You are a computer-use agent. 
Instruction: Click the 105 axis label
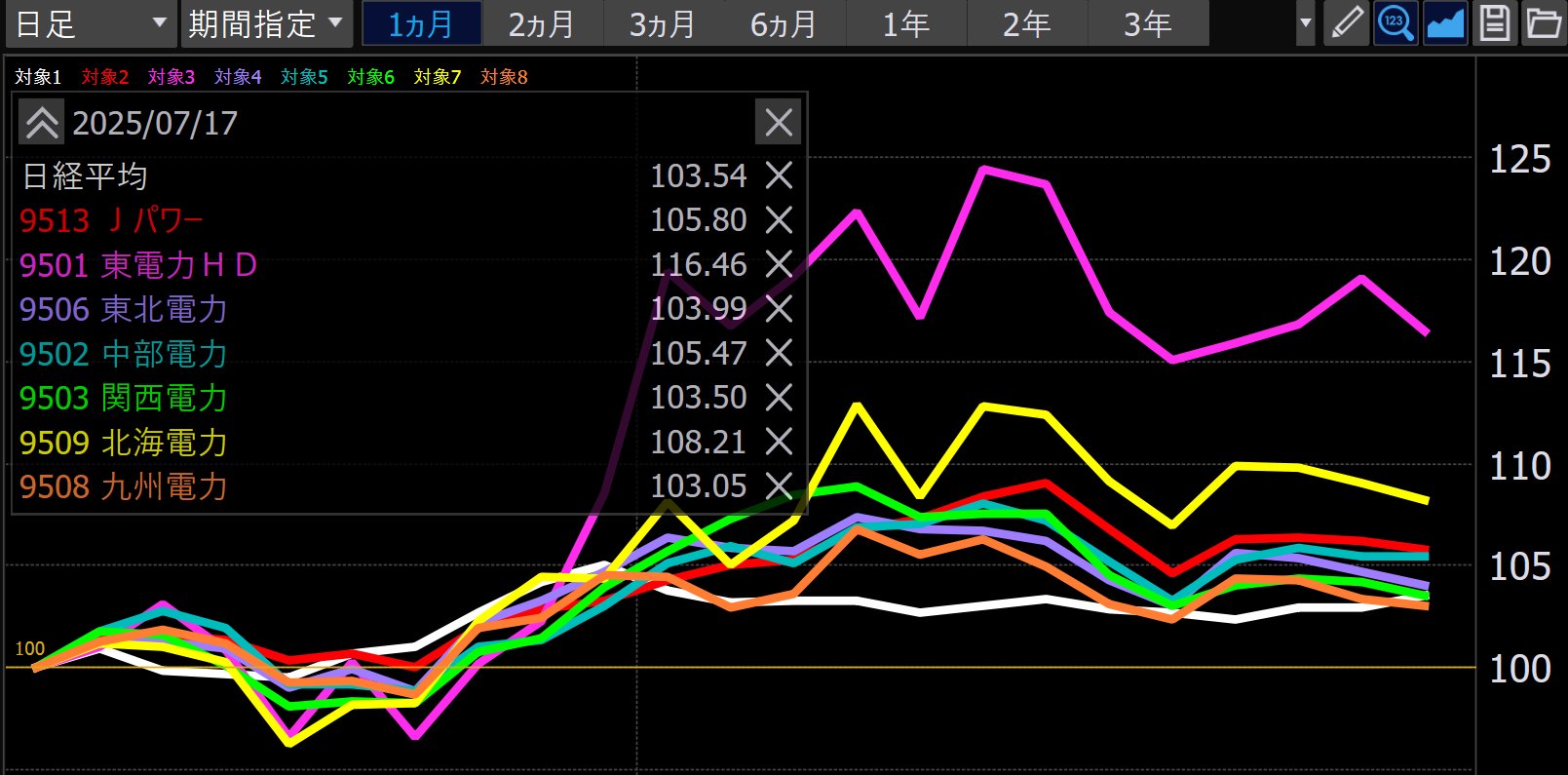(1519, 566)
